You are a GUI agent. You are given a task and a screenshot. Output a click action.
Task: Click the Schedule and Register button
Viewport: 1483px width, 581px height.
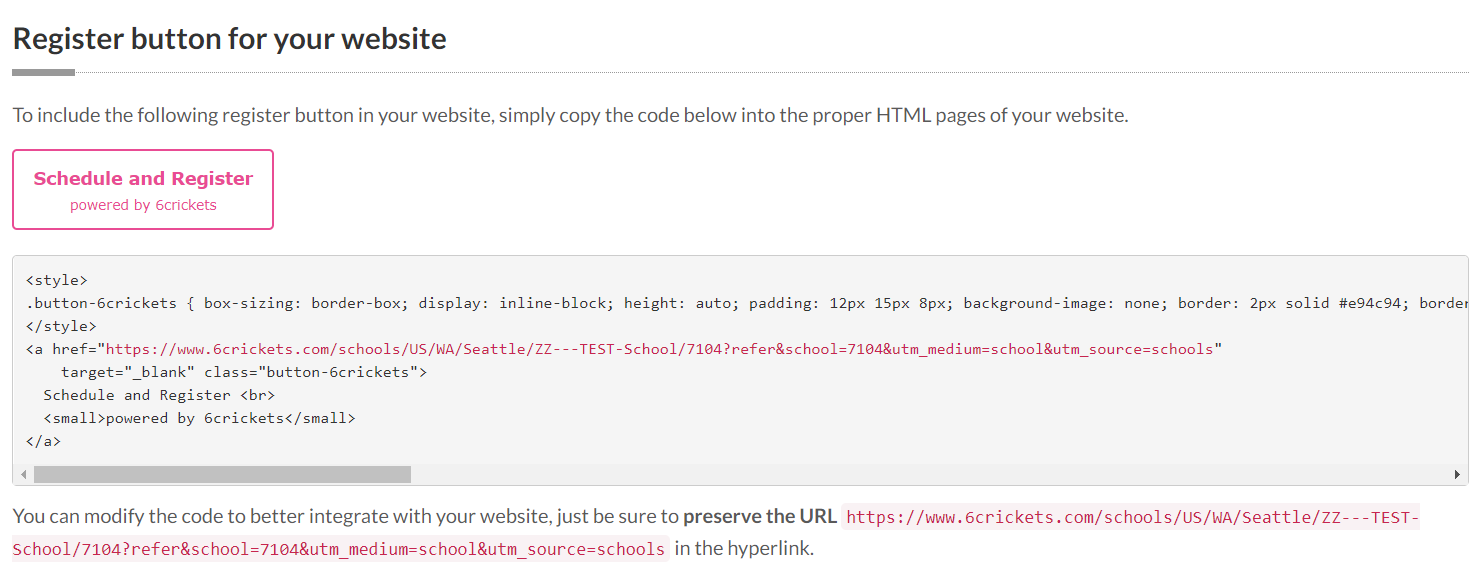coord(143,180)
